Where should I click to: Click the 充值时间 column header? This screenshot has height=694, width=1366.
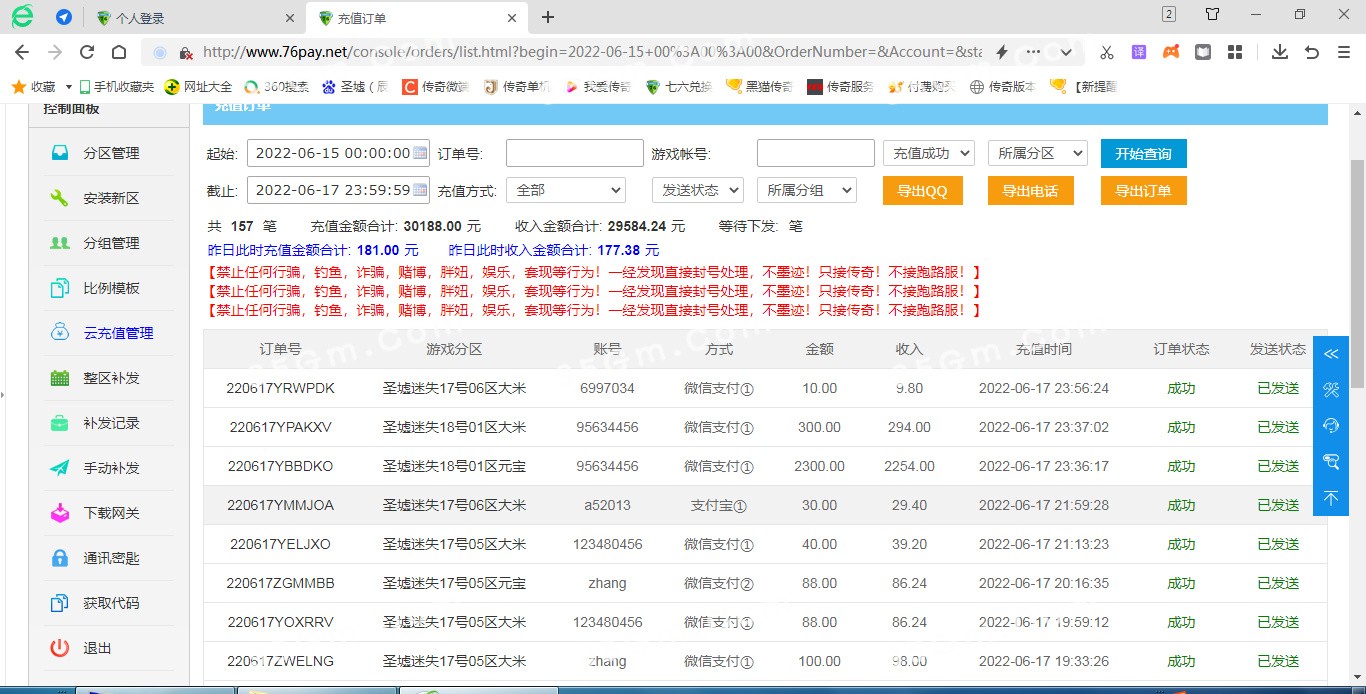(1043, 349)
